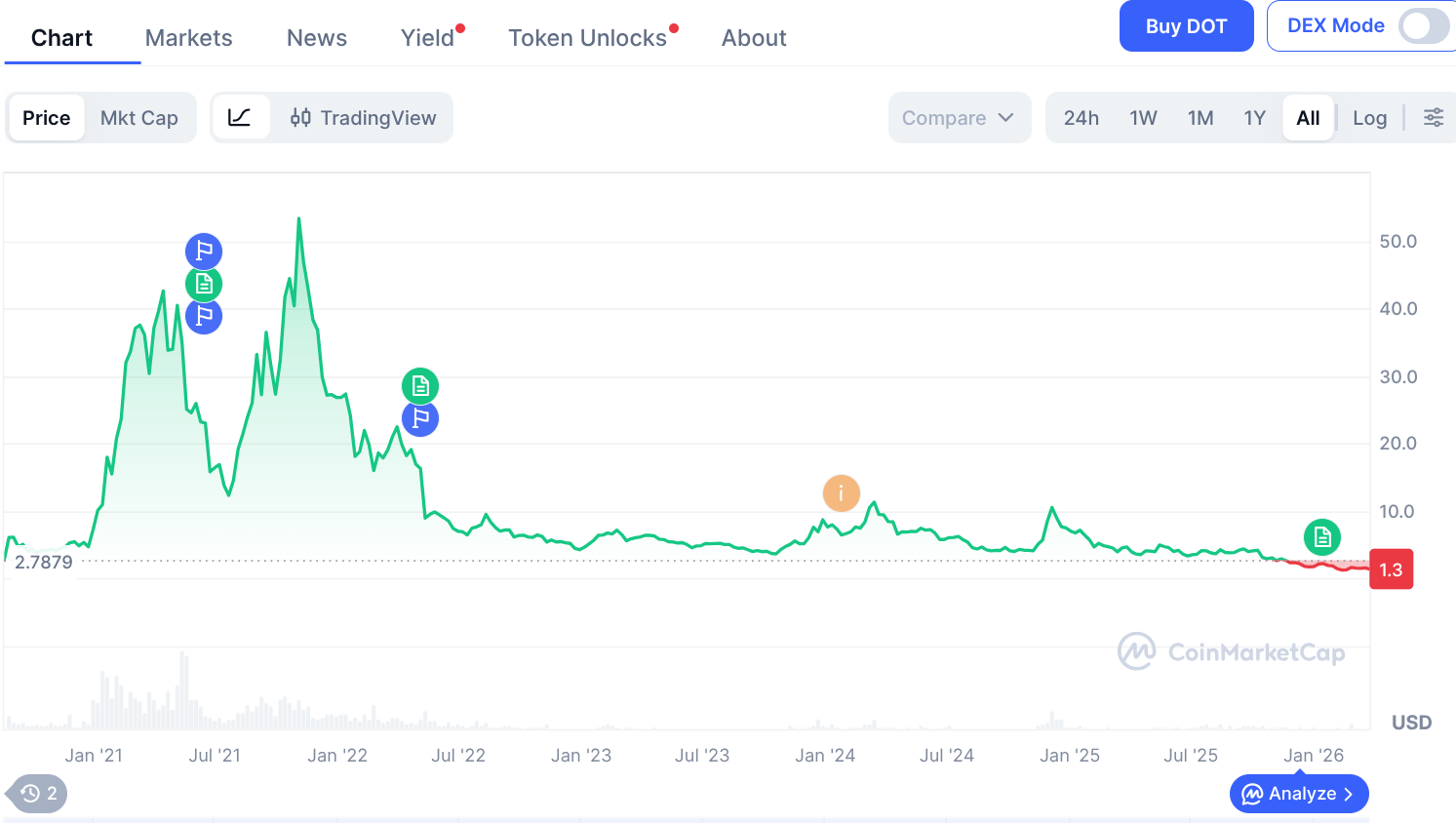This screenshot has width=1456, height=823.
Task: Open the Markets tab
Action: [x=189, y=38]
